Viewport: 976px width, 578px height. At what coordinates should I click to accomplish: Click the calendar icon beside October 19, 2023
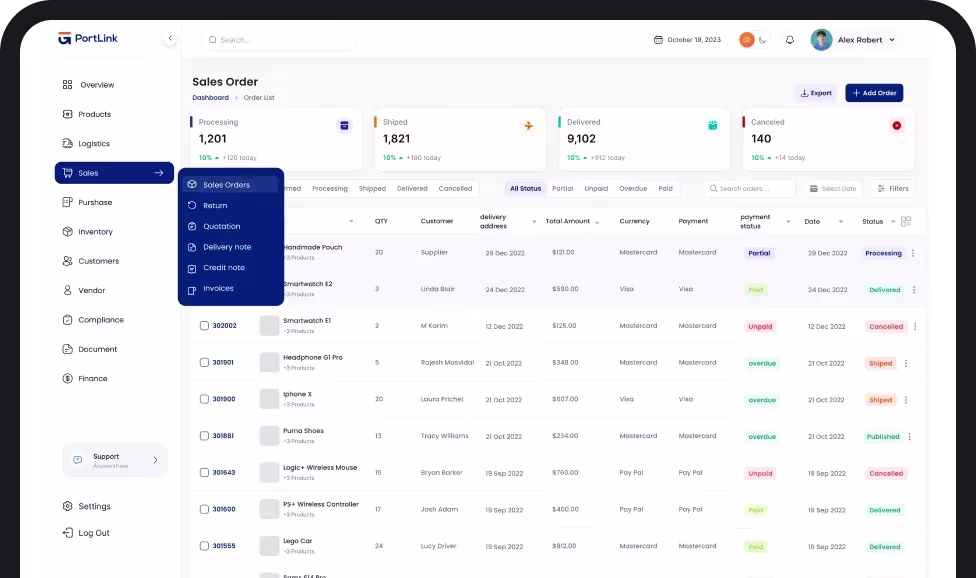[x=658, y=40]
